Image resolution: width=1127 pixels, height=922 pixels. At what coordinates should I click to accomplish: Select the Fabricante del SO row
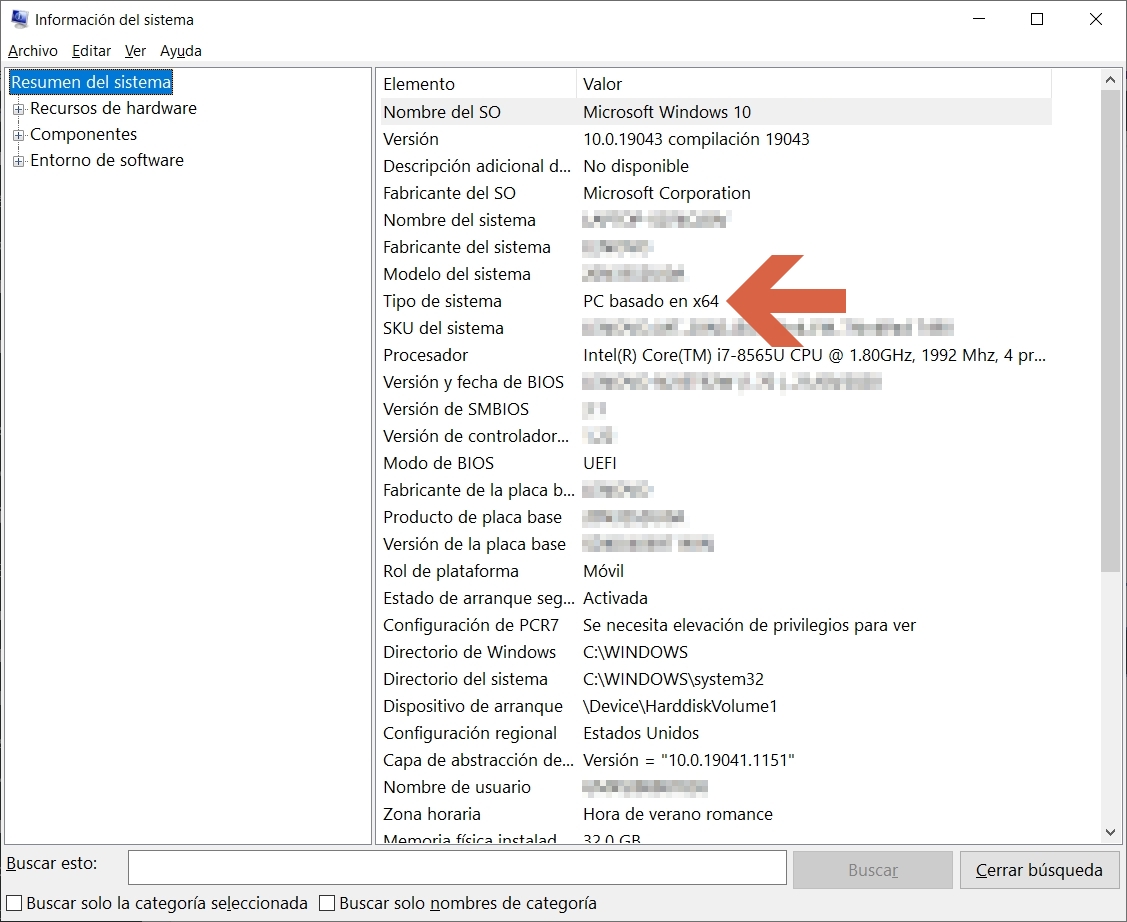(x=716, y=193)
